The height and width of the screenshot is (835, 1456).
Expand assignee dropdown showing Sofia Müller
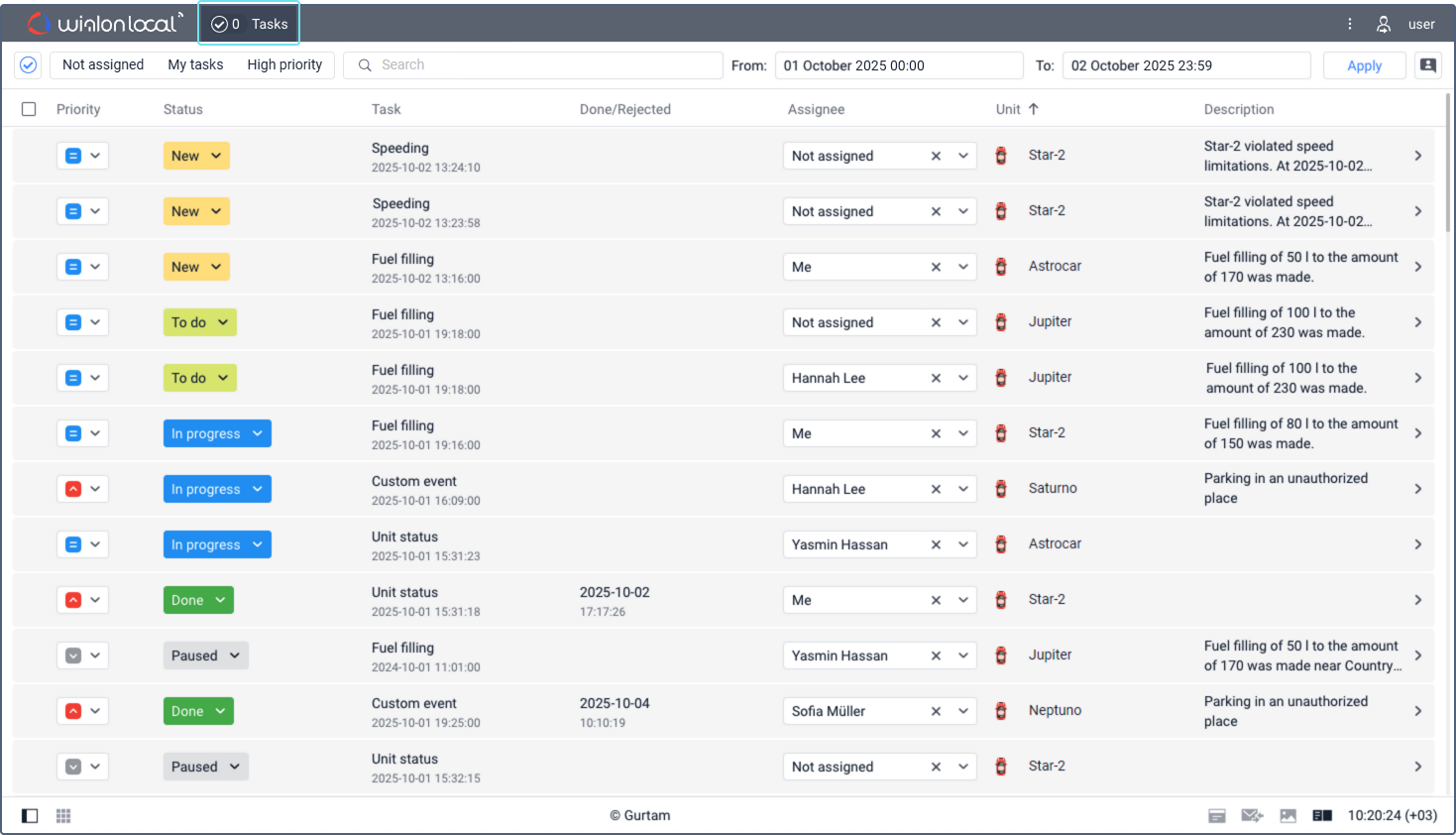point(963,711)
